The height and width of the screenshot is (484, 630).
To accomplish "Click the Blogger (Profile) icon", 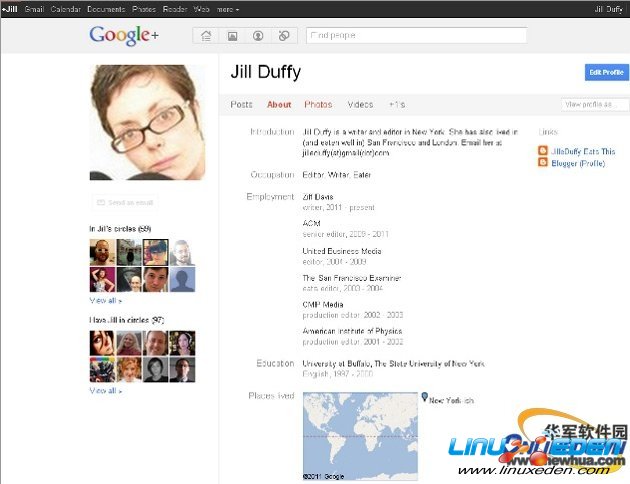I will point(544,163).
